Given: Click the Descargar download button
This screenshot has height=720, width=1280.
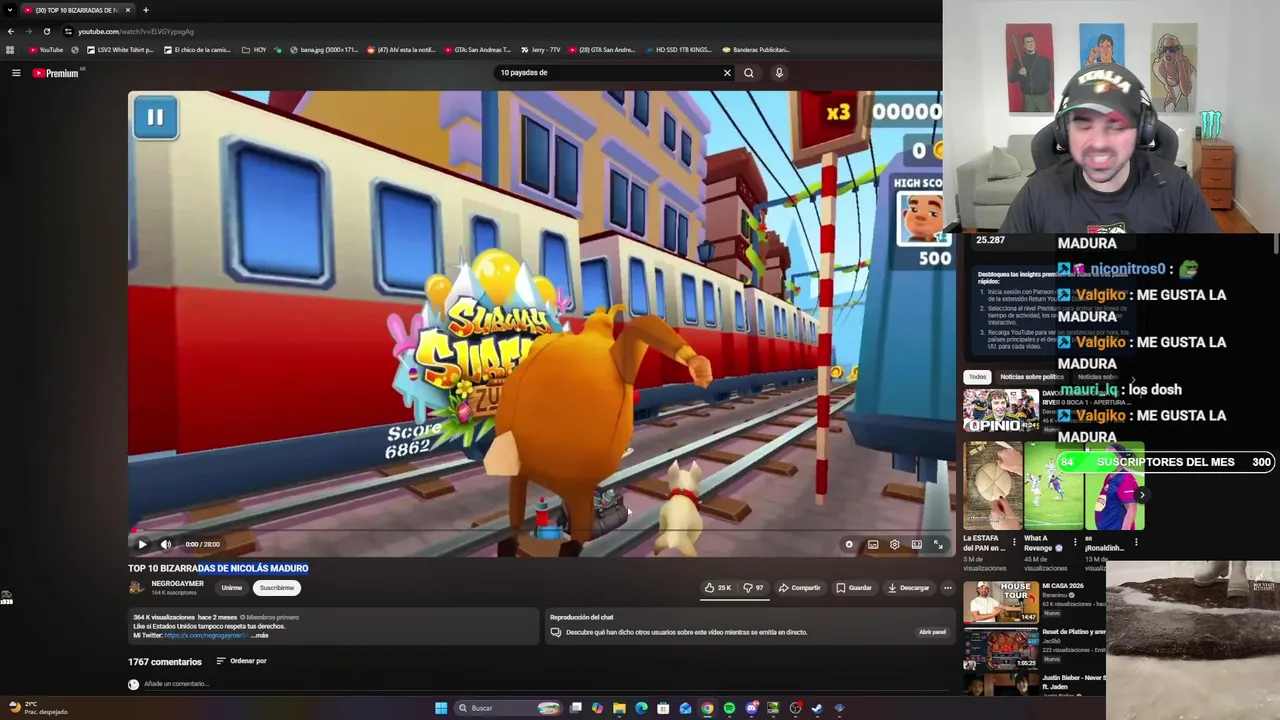Looking at the screenshot, I should [x=909, y=588].
